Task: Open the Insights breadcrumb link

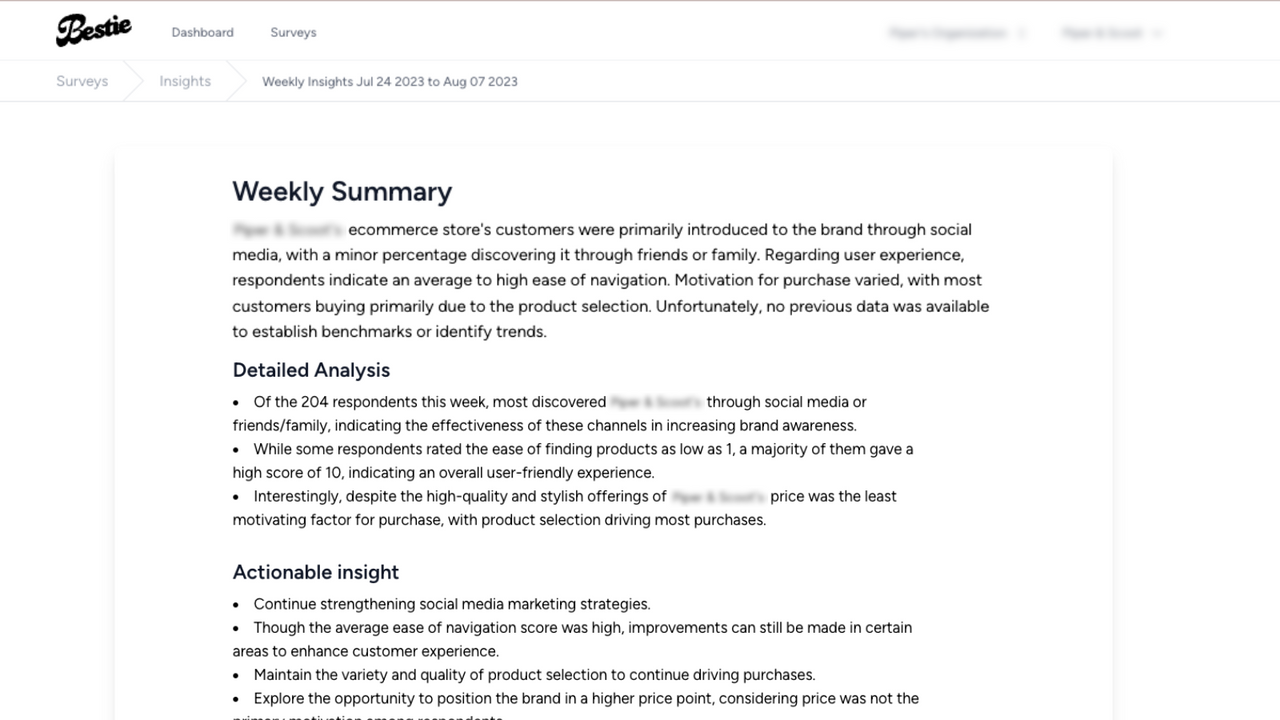Action: tap(185, 81)
